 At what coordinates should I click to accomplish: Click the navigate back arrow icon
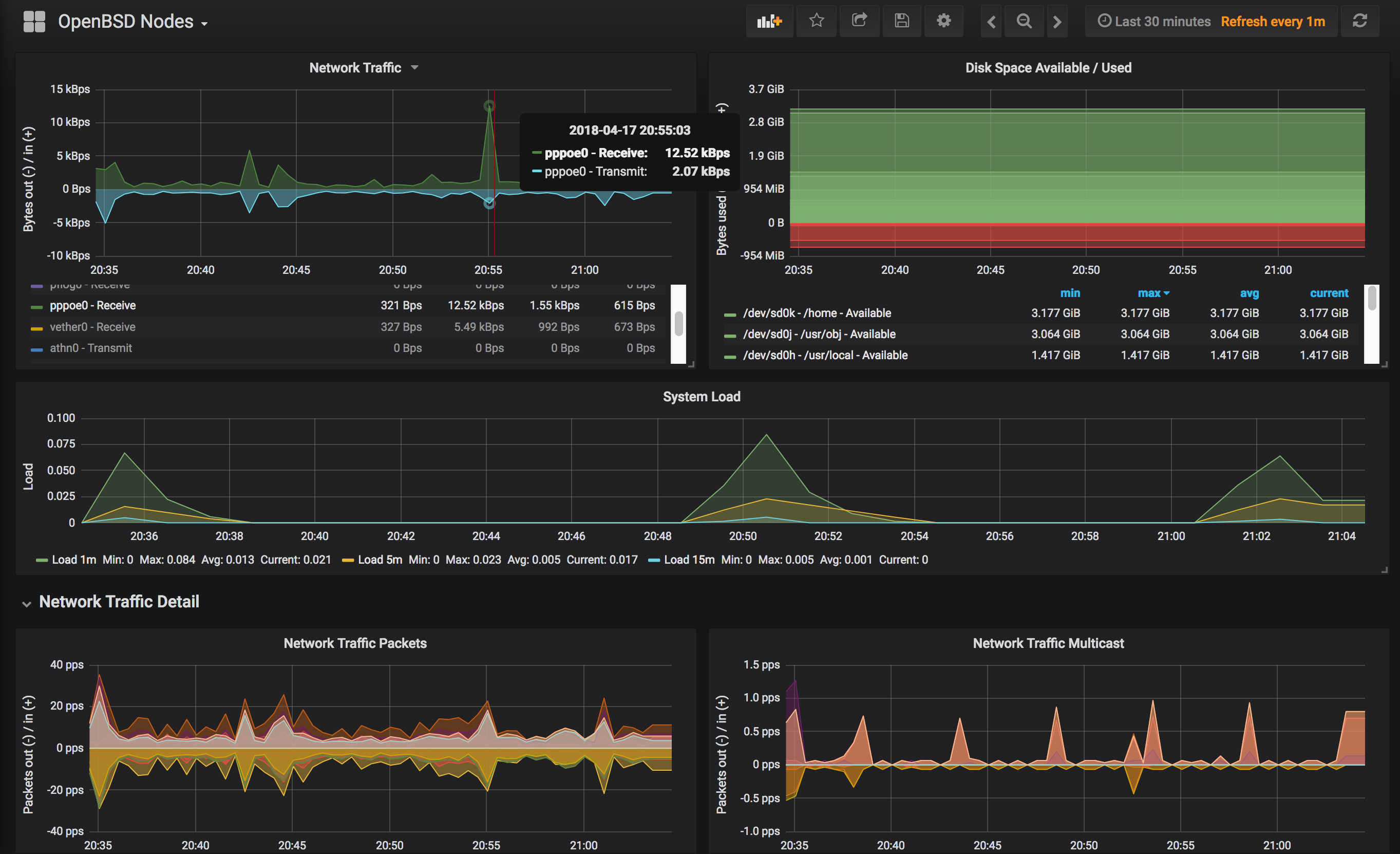tap(992, 21)
